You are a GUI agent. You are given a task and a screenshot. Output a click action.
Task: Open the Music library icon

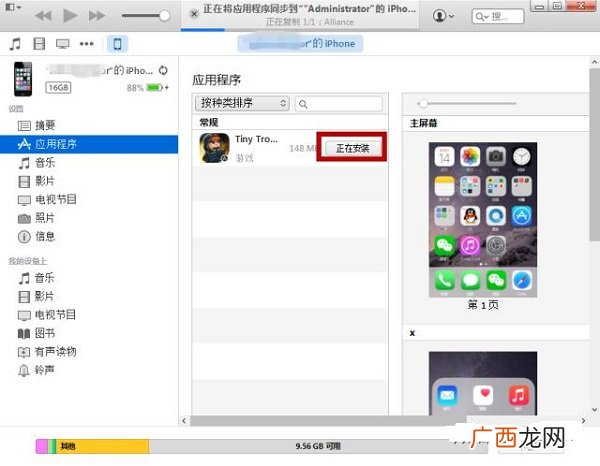point(15,44)
